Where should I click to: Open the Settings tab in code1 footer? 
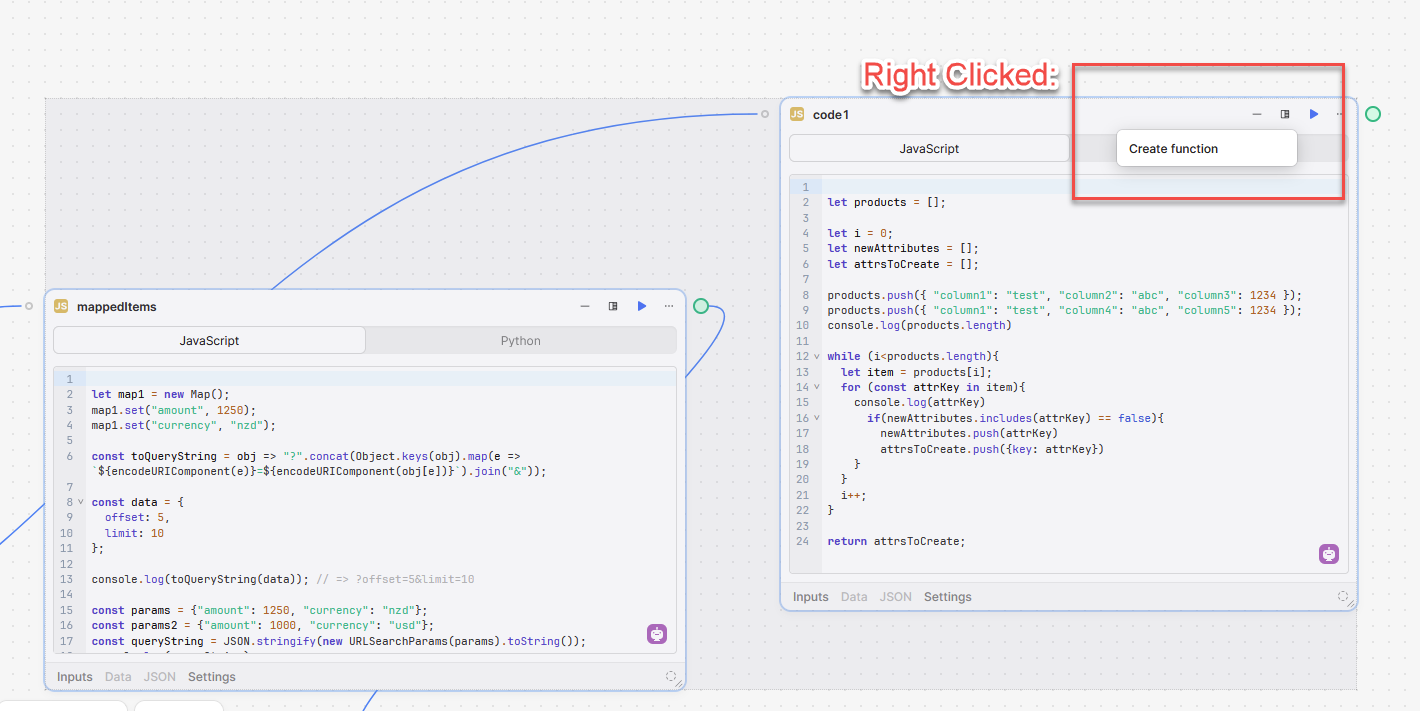point(947,597)
